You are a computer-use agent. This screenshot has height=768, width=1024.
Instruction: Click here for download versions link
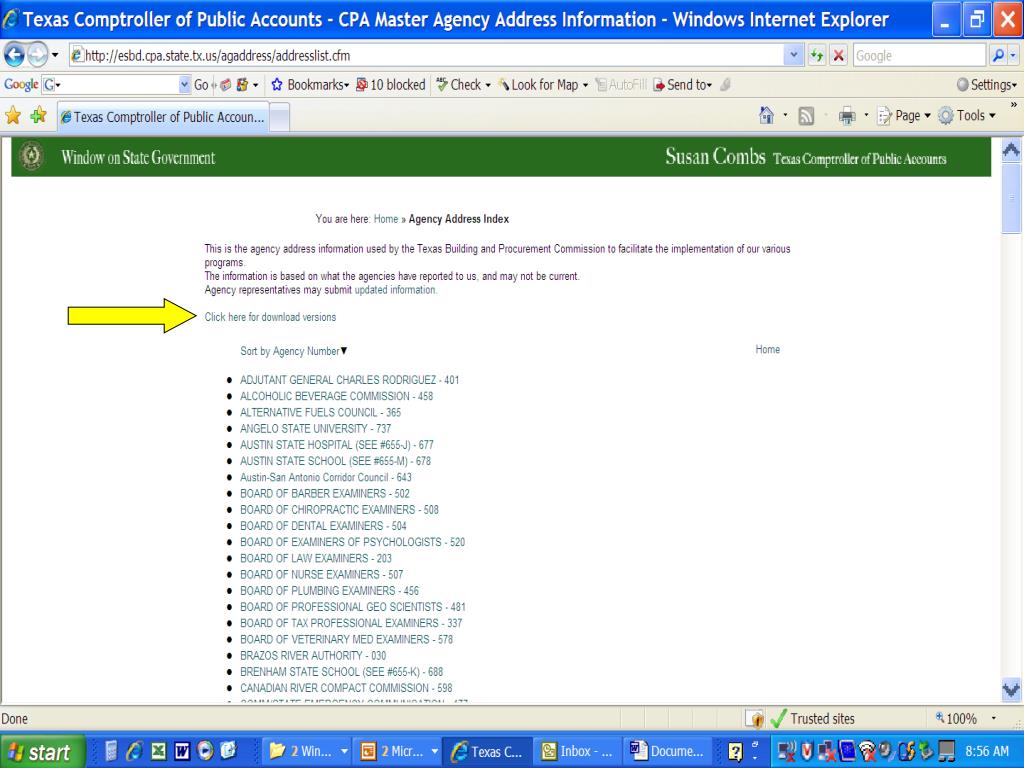pyautogui.click(x=270, y=317)
